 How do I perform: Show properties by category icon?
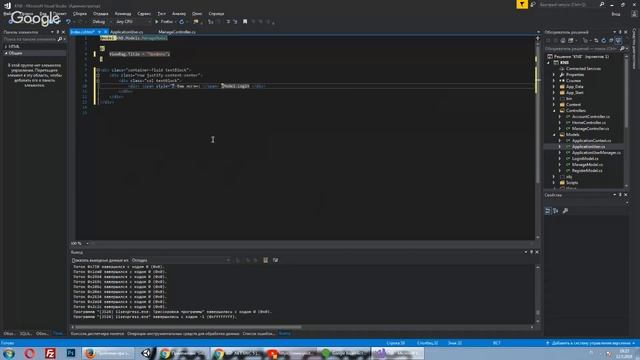(548, 211)
